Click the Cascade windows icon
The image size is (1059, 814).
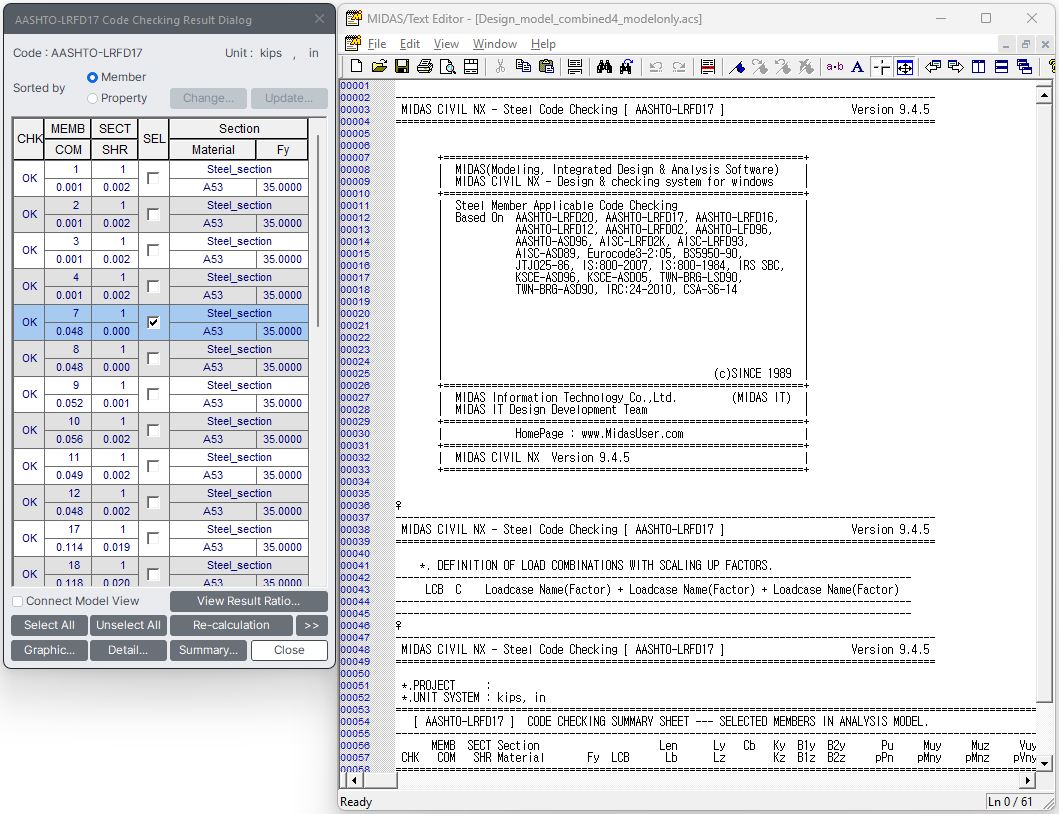pyautogui.click(x=1025, y=66)
